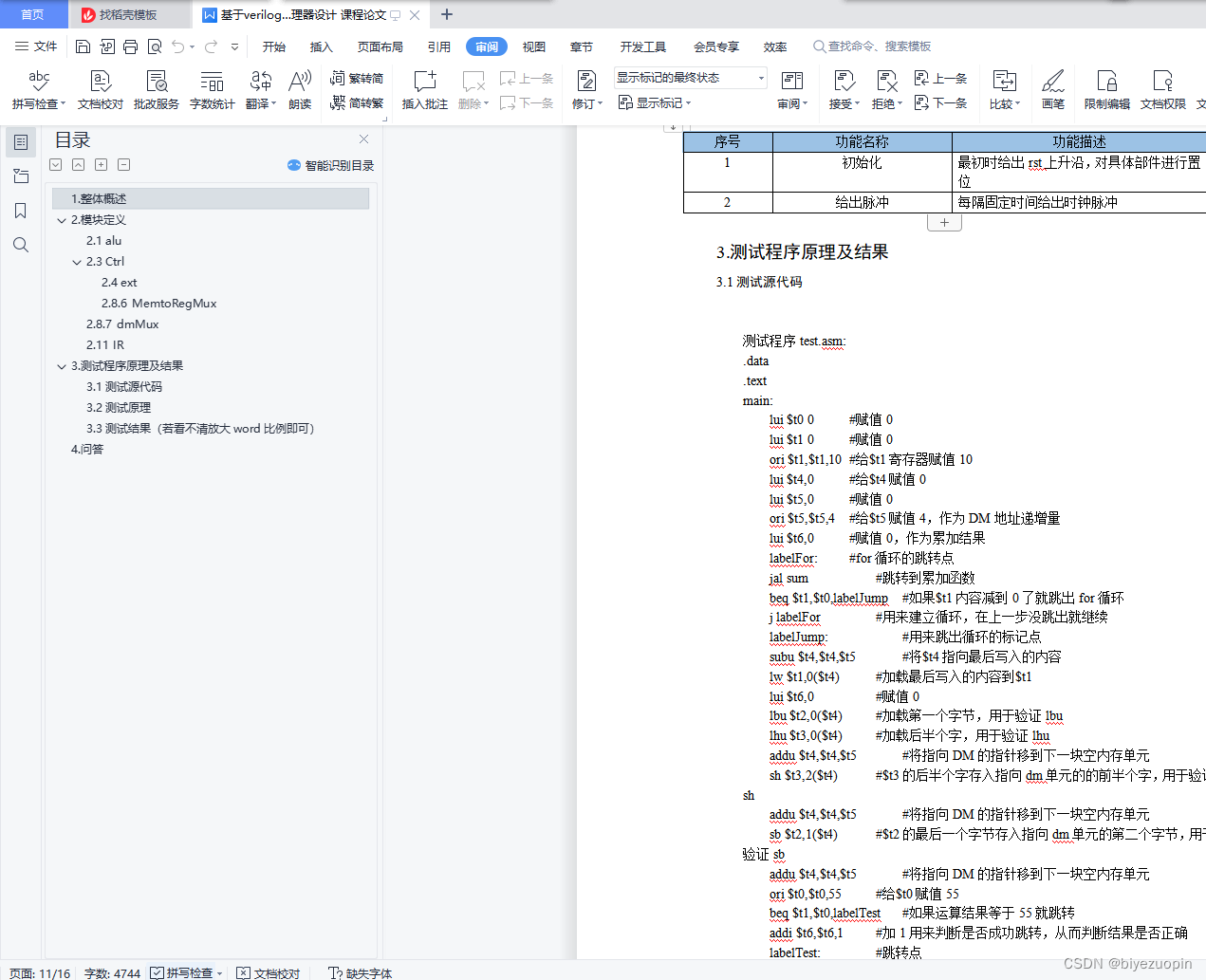Screen dimensions: 1206x980
Task: Switch to the 页面布局 ribbon tab
Action: point(380,46)
